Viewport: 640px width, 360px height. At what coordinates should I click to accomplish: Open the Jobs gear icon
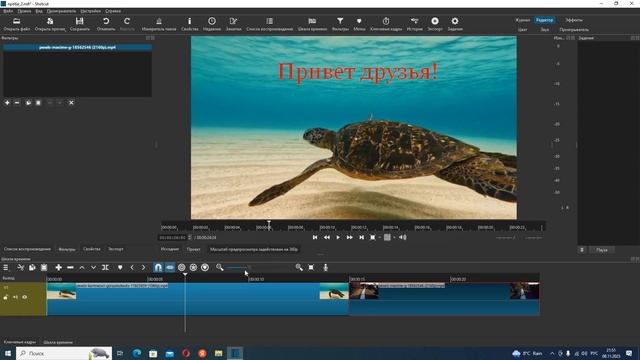455,21
